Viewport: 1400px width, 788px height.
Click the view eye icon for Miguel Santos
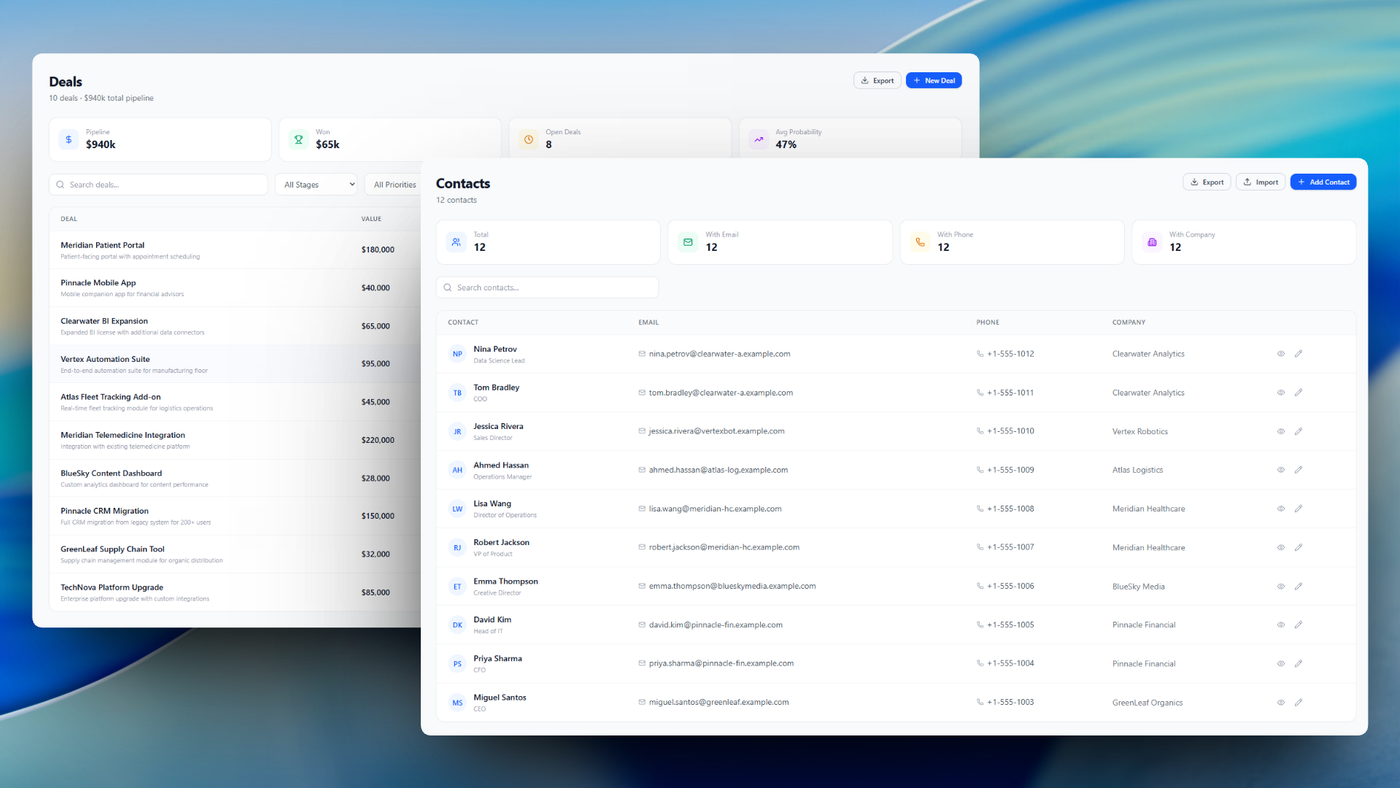(1280, 702)
